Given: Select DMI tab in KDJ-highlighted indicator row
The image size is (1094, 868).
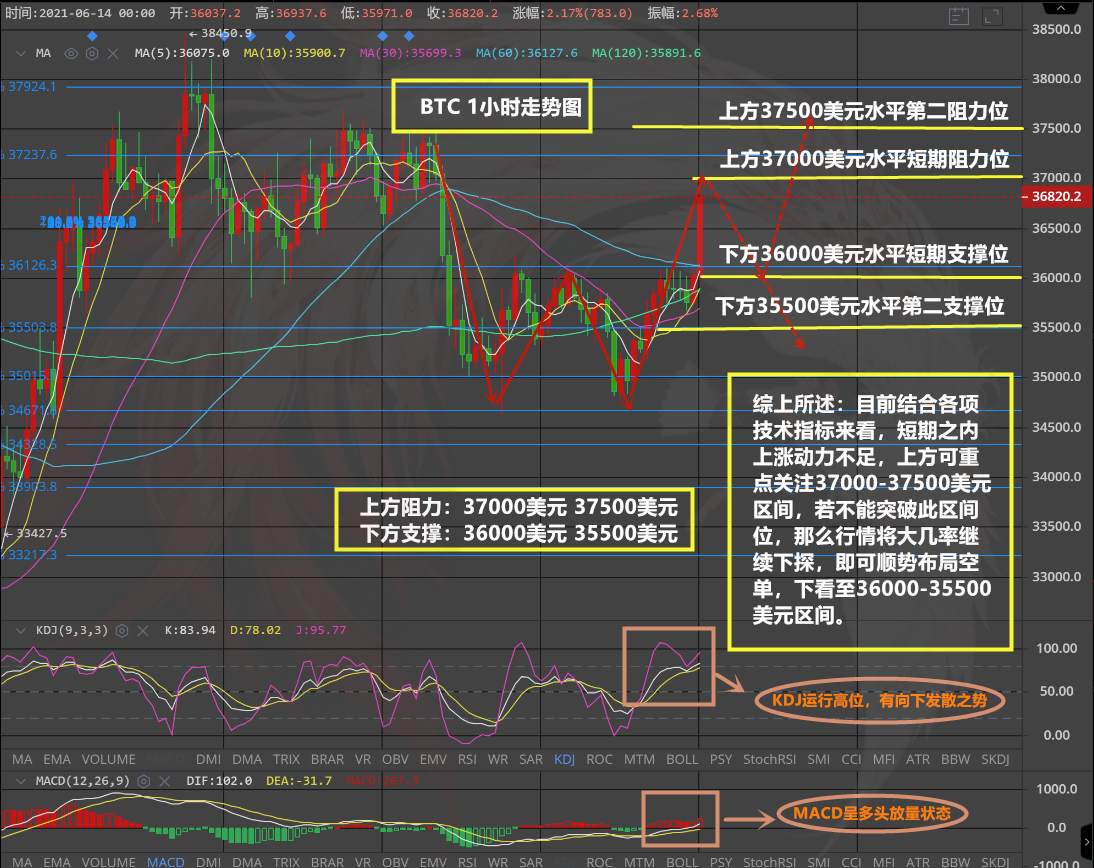Looking at the screenshot, I should click(x=209, y=759).
